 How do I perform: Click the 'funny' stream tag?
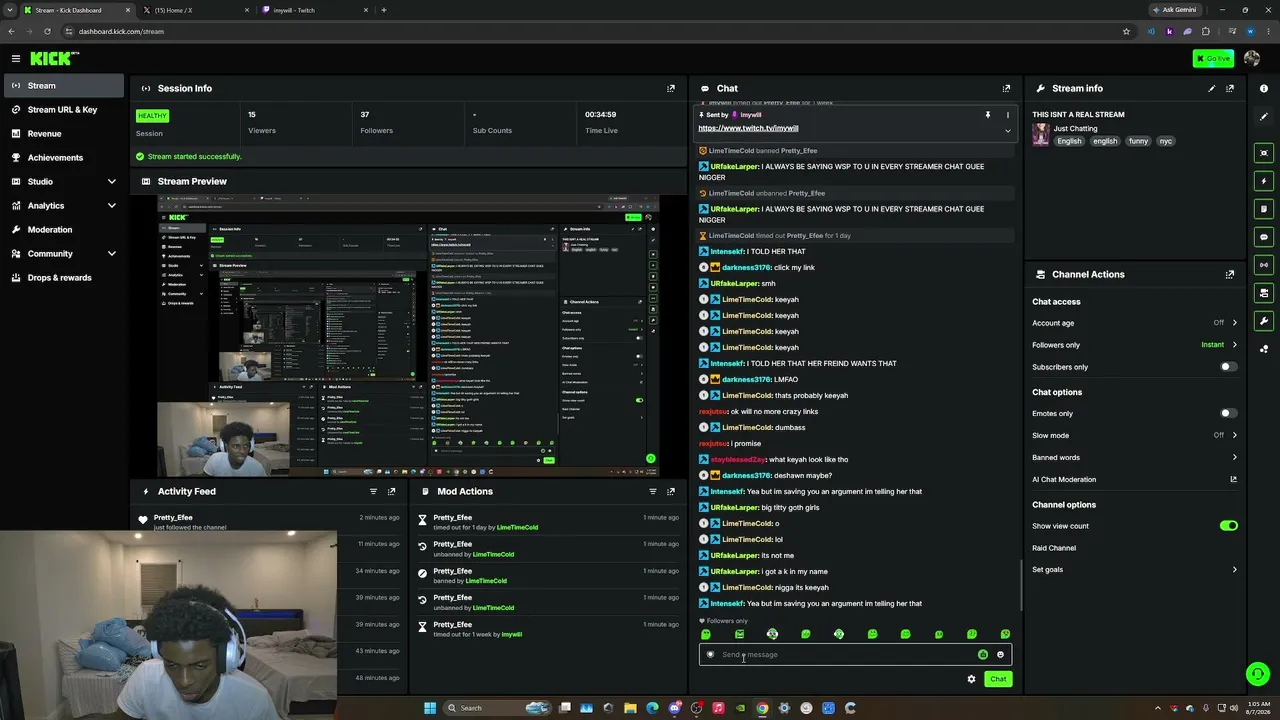click(x=1138, y=142)
